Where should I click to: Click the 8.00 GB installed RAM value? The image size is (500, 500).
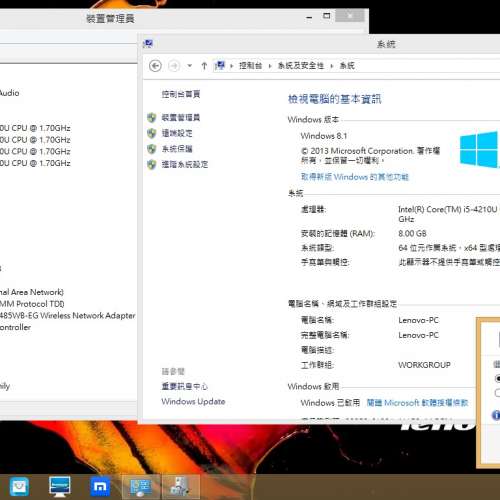tap(412, 233)
